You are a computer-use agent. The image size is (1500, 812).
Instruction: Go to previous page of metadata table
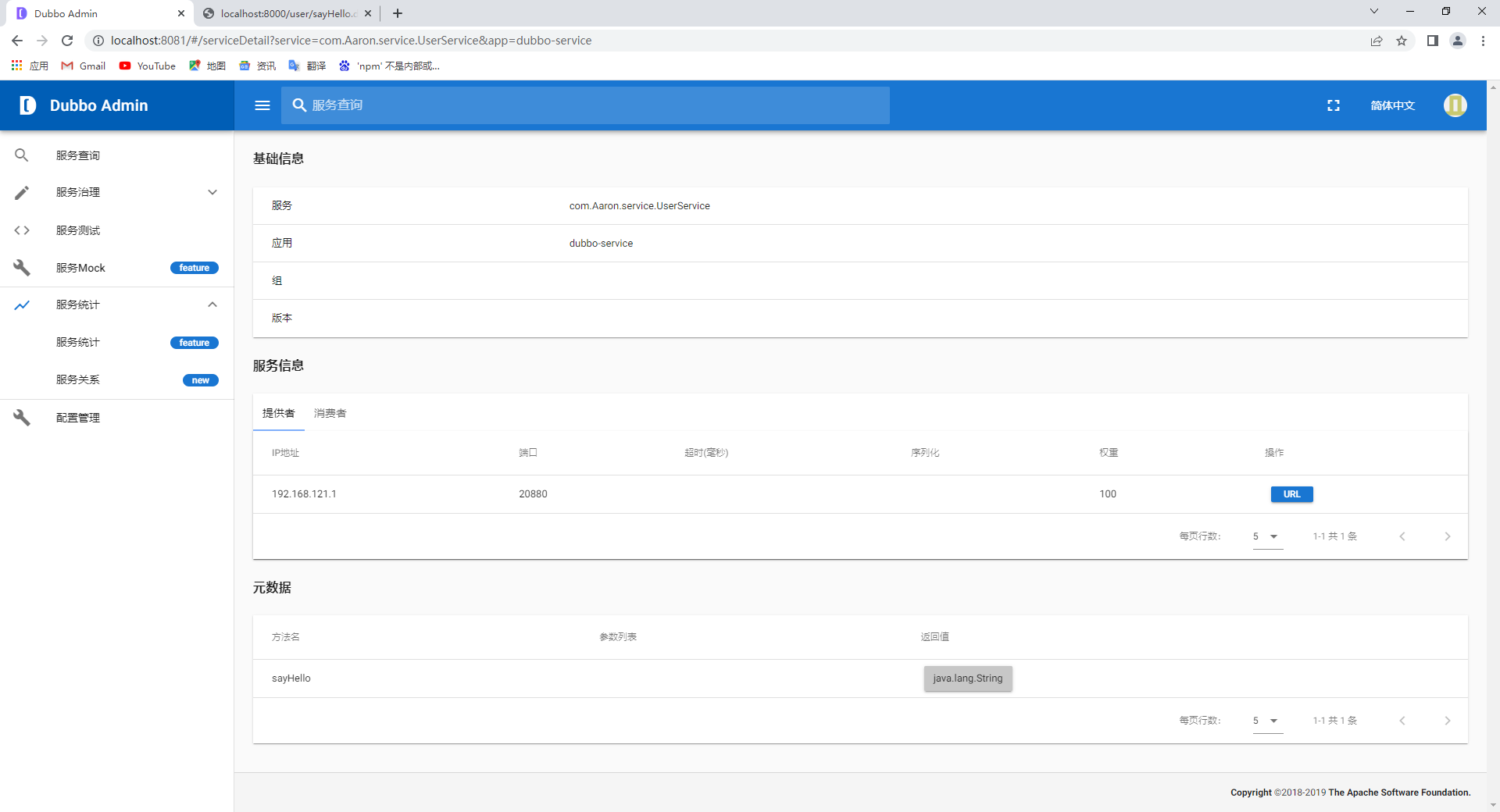[1402, 721]
